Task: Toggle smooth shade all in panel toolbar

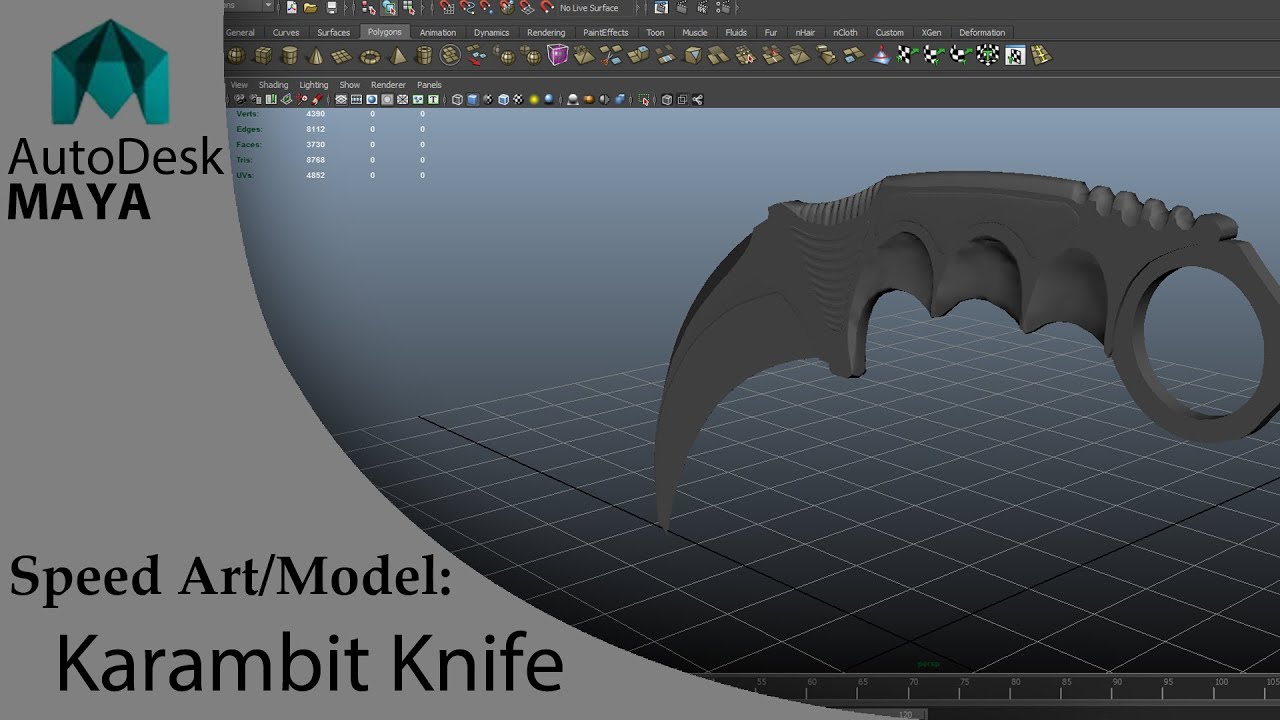Action: coord(473,99)
